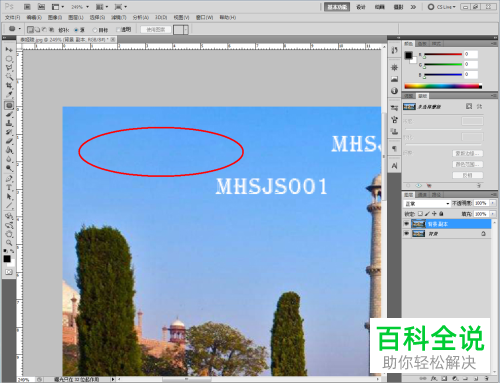Open the 文件(F) menu
500x383 pixels.
12,17
